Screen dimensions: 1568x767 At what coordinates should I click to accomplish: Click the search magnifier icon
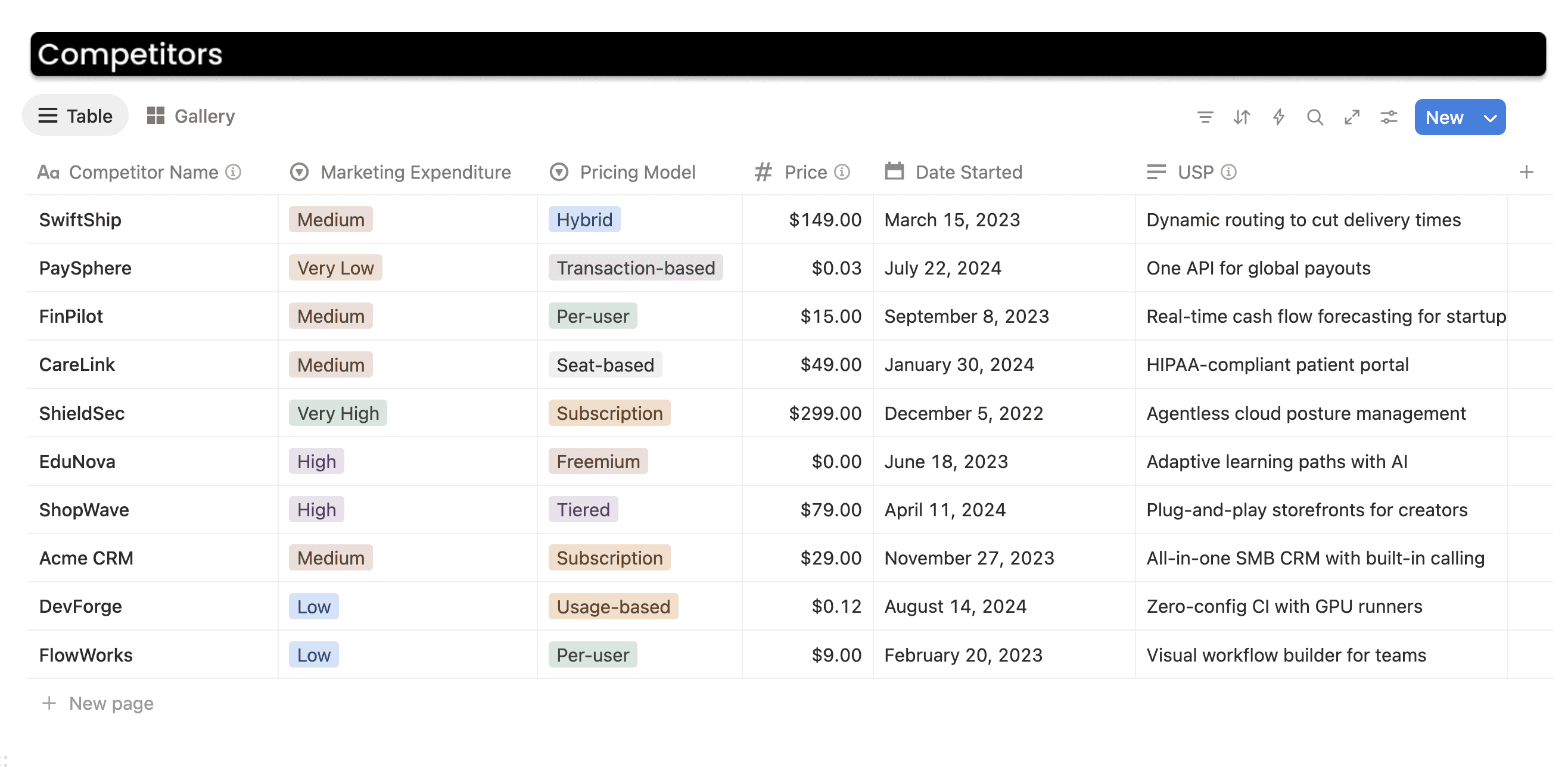1315,117
